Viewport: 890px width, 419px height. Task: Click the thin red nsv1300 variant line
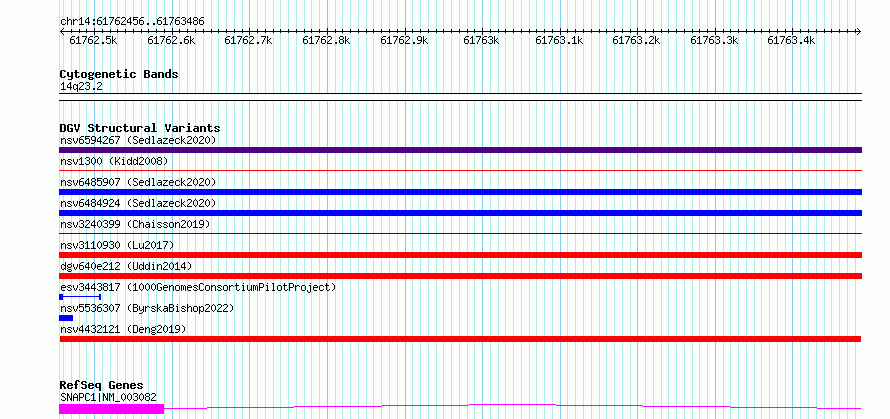(x=460, y=170)
